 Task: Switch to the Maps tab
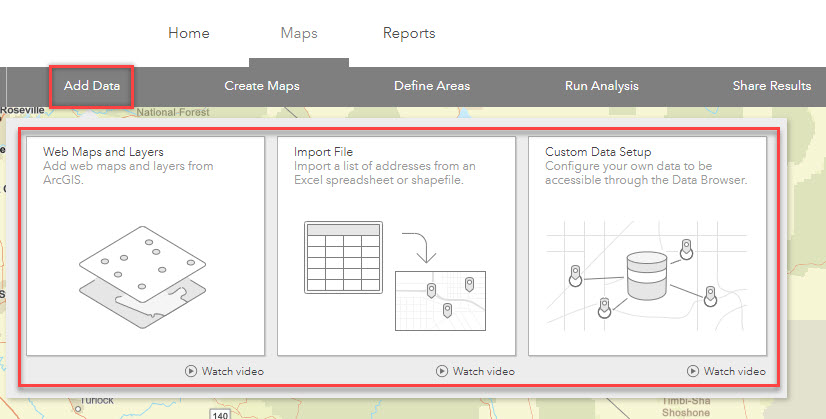click(x=299, y=33)
